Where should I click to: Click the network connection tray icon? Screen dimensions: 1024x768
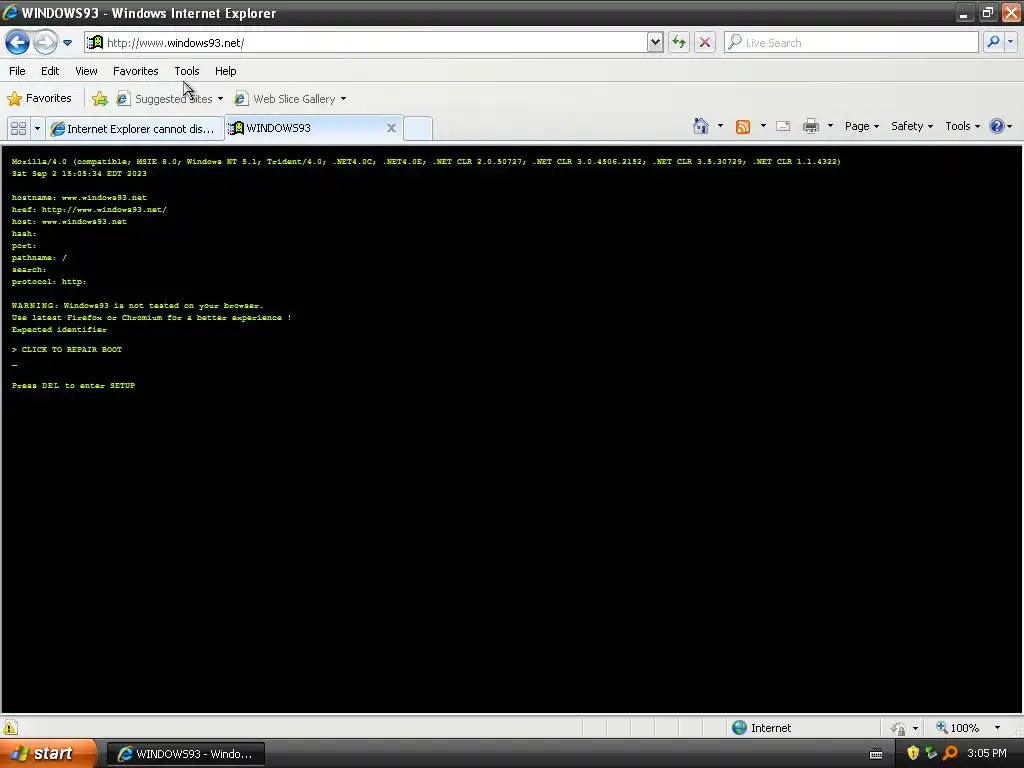[x=931, y=753]
